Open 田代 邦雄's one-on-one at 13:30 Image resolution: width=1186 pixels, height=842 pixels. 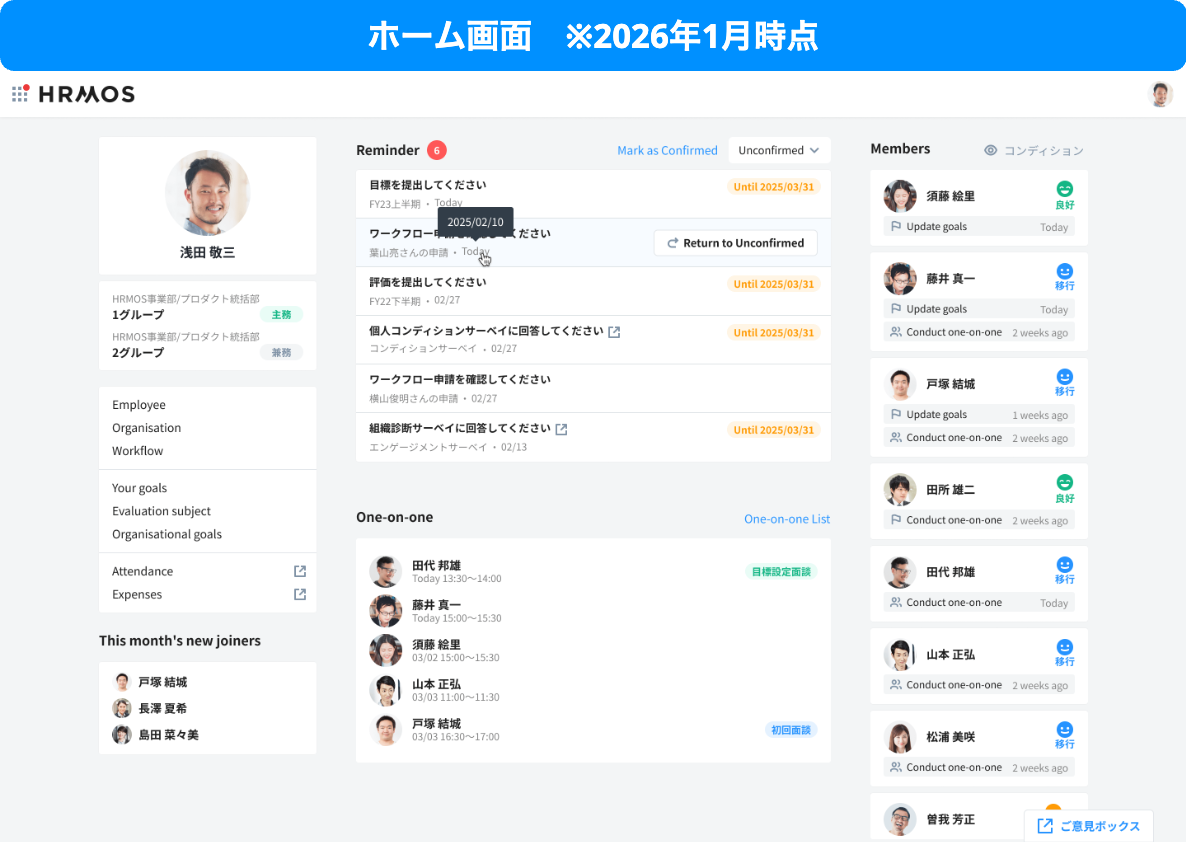(x=456, y=572)
